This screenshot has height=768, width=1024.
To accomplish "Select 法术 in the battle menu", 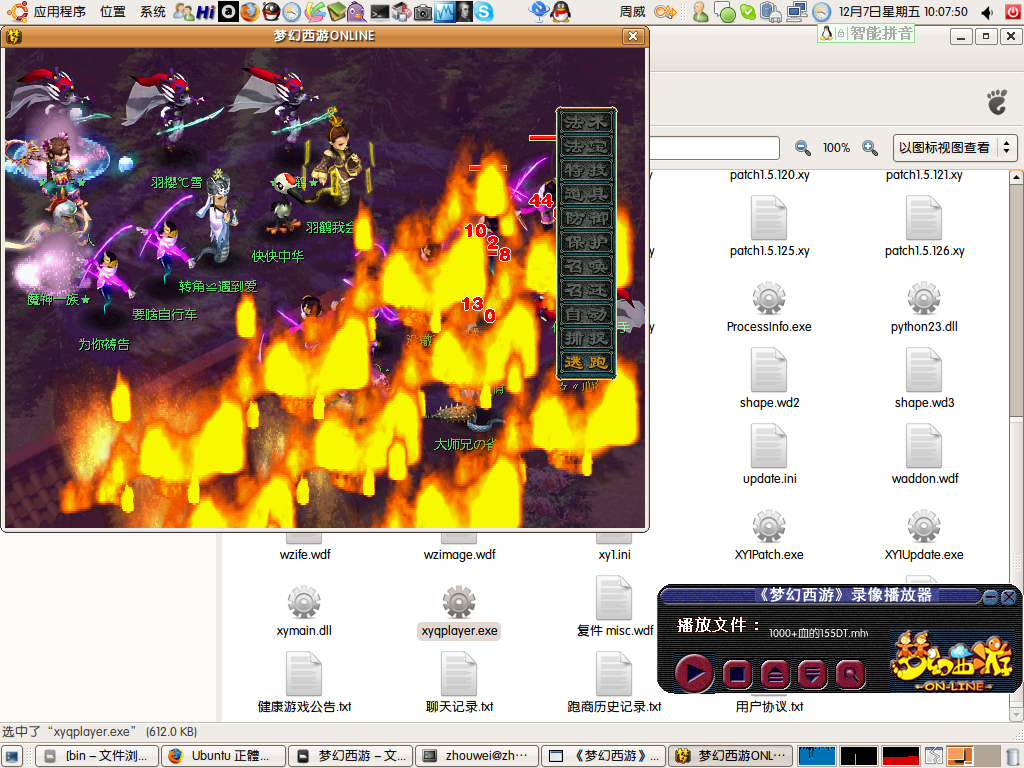I will tap(586, 122).
